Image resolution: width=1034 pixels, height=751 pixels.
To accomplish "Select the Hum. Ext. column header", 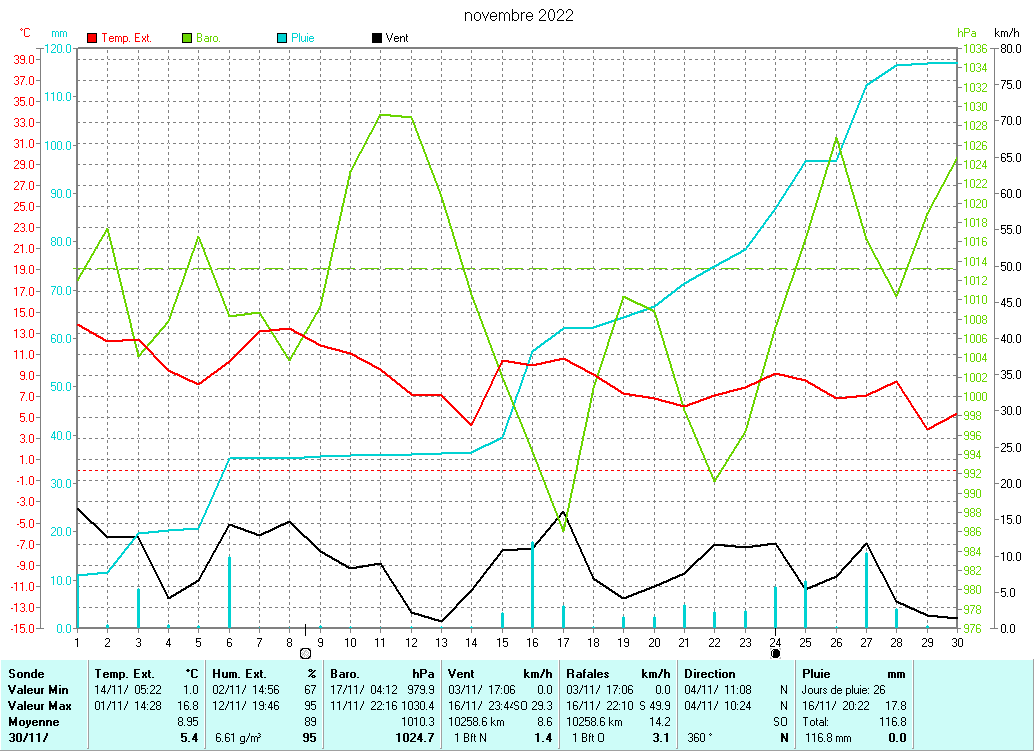I will pyautogui.click(x=243, y=674).
